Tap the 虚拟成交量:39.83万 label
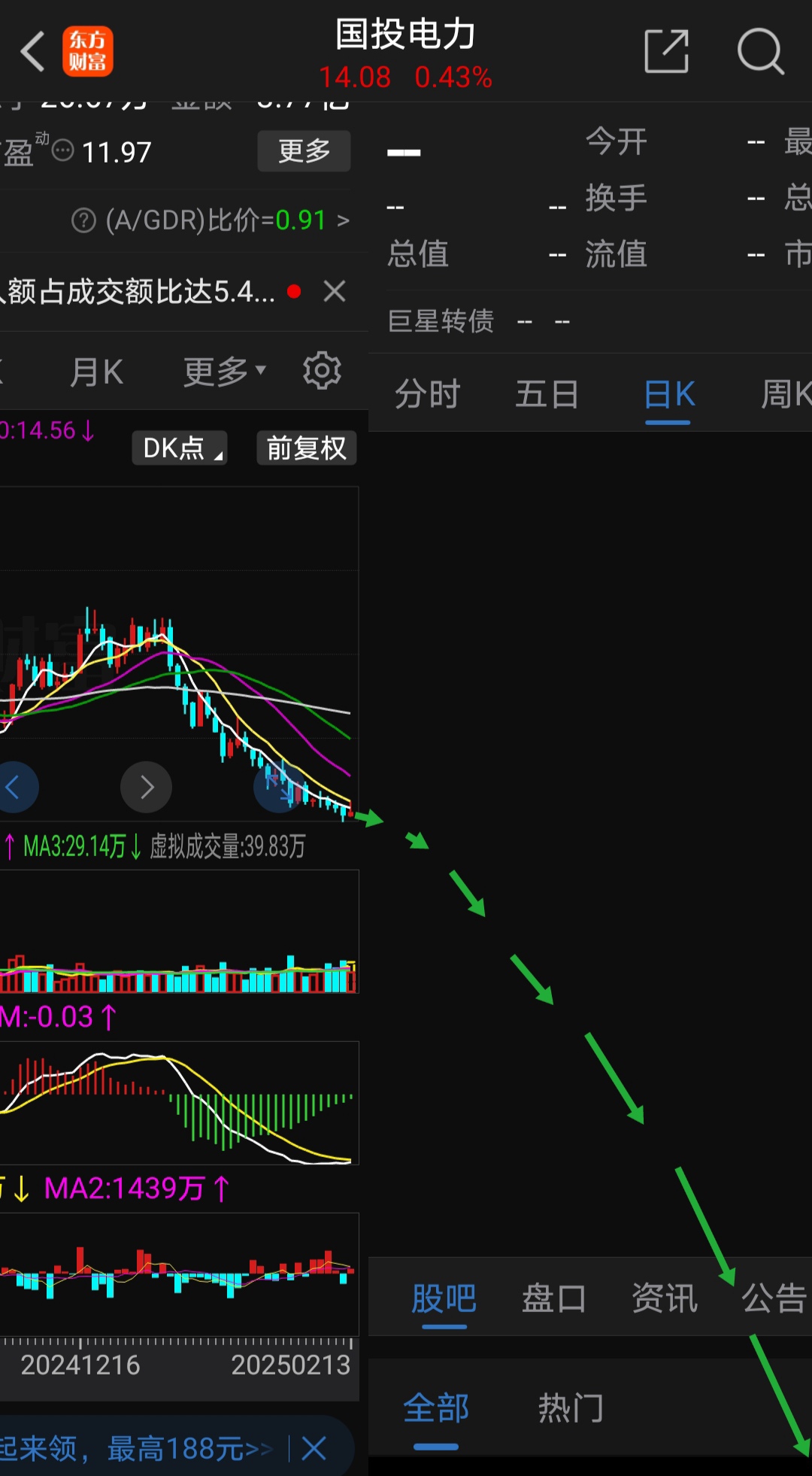Screen dimensions: 812x1476 [x=227, y=846]
